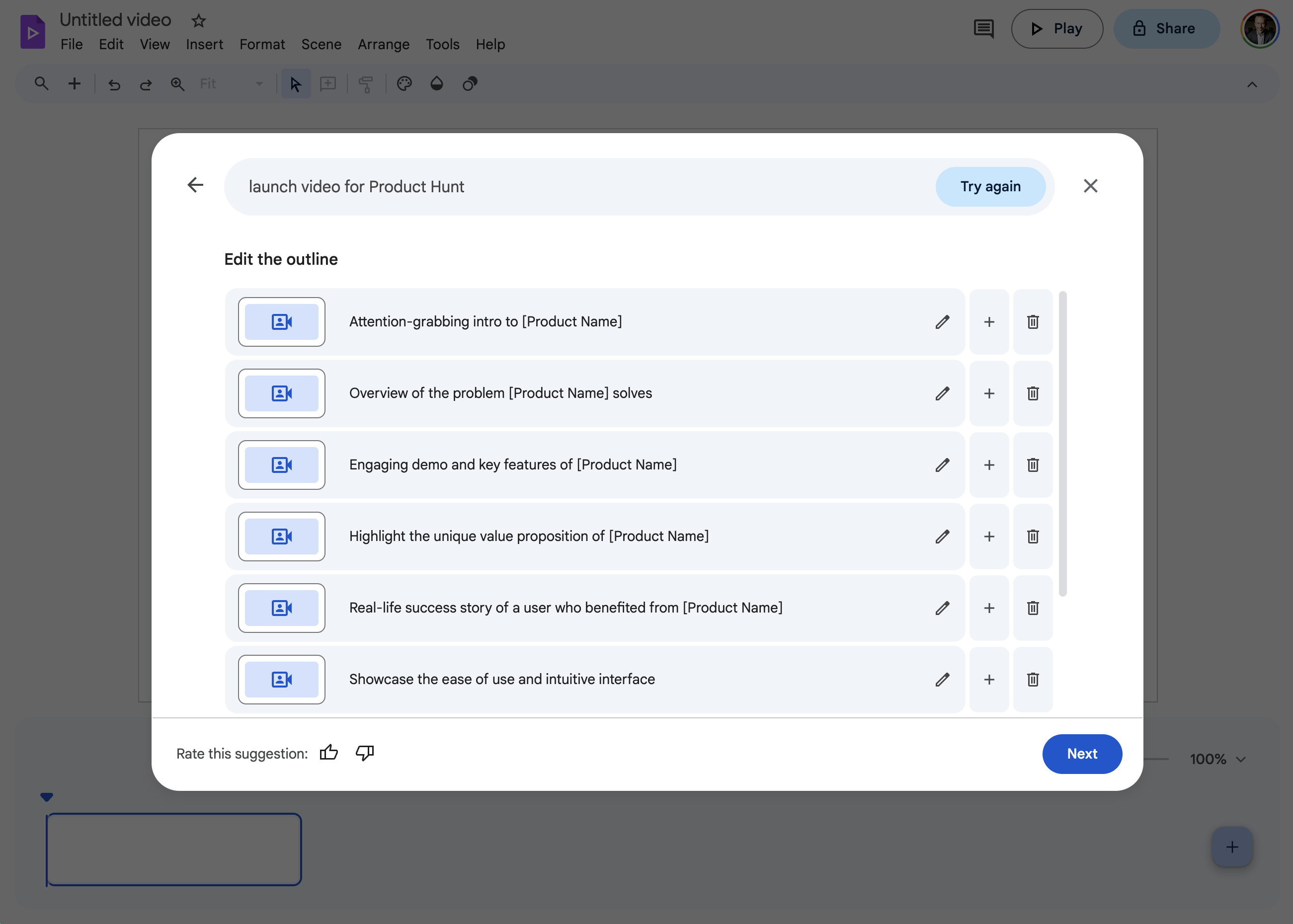Image resolution: width=1293 pixels, height=924 pixels.
Task: Click edit pencil icon on demo slide
Action: pyautogui.click(x=941, y=464)
